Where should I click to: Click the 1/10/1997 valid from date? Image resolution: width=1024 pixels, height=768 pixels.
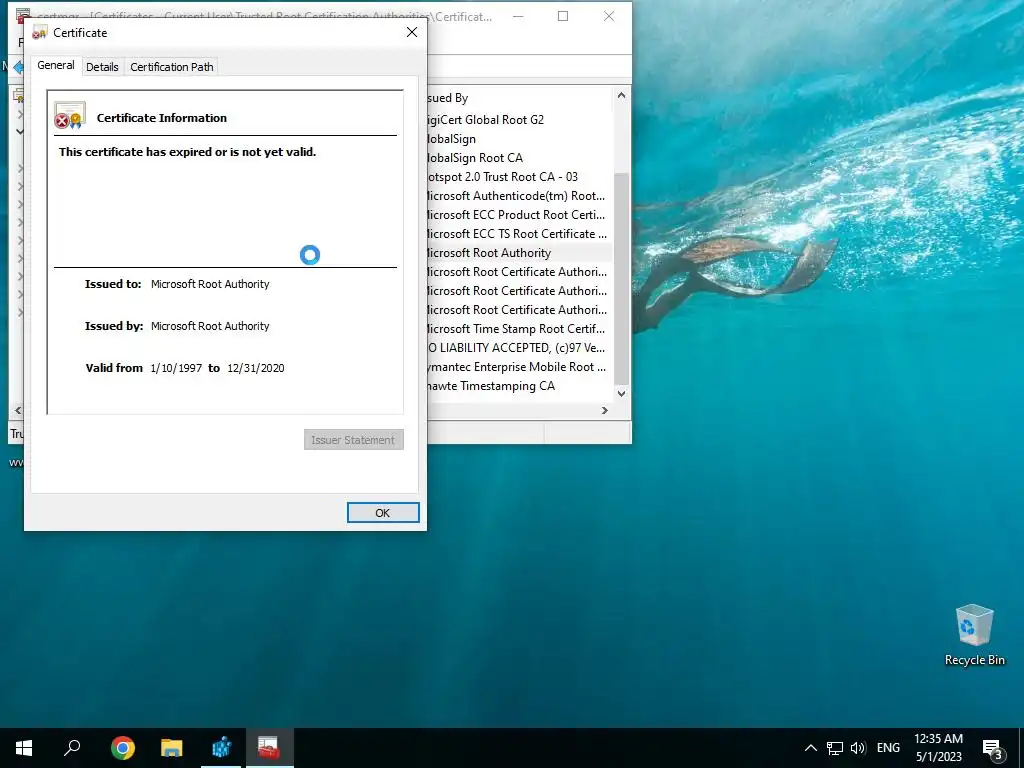(x=176, y=368)
